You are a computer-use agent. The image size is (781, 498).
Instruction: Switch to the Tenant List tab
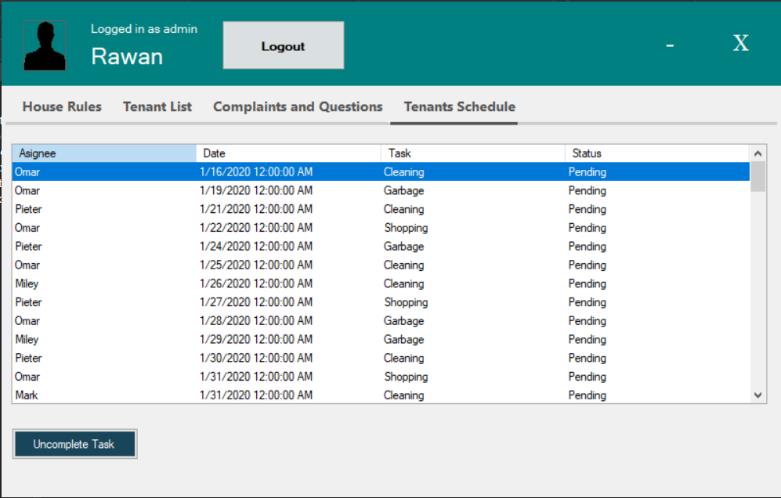point(157,107)
